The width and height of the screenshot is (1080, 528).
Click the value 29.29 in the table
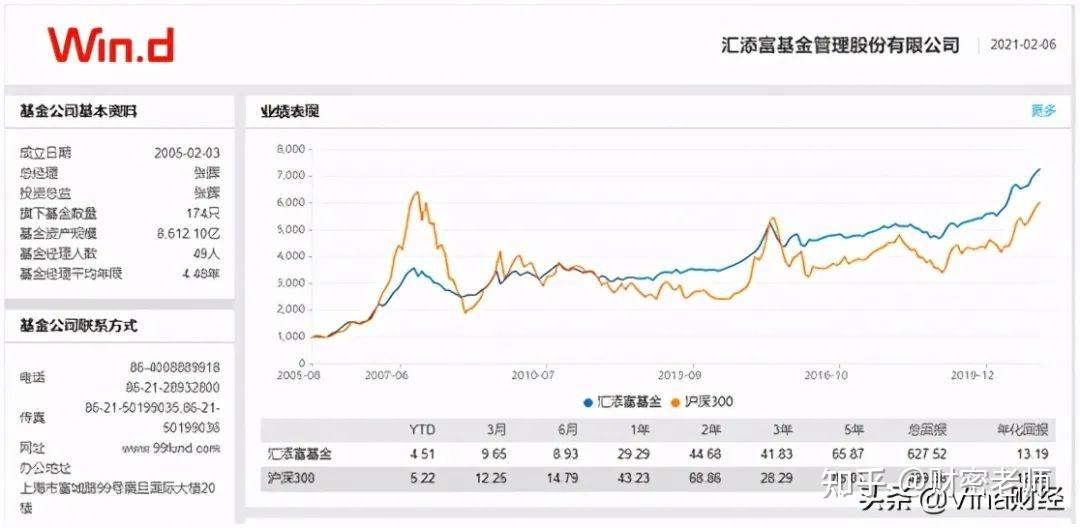click(634, 454)
